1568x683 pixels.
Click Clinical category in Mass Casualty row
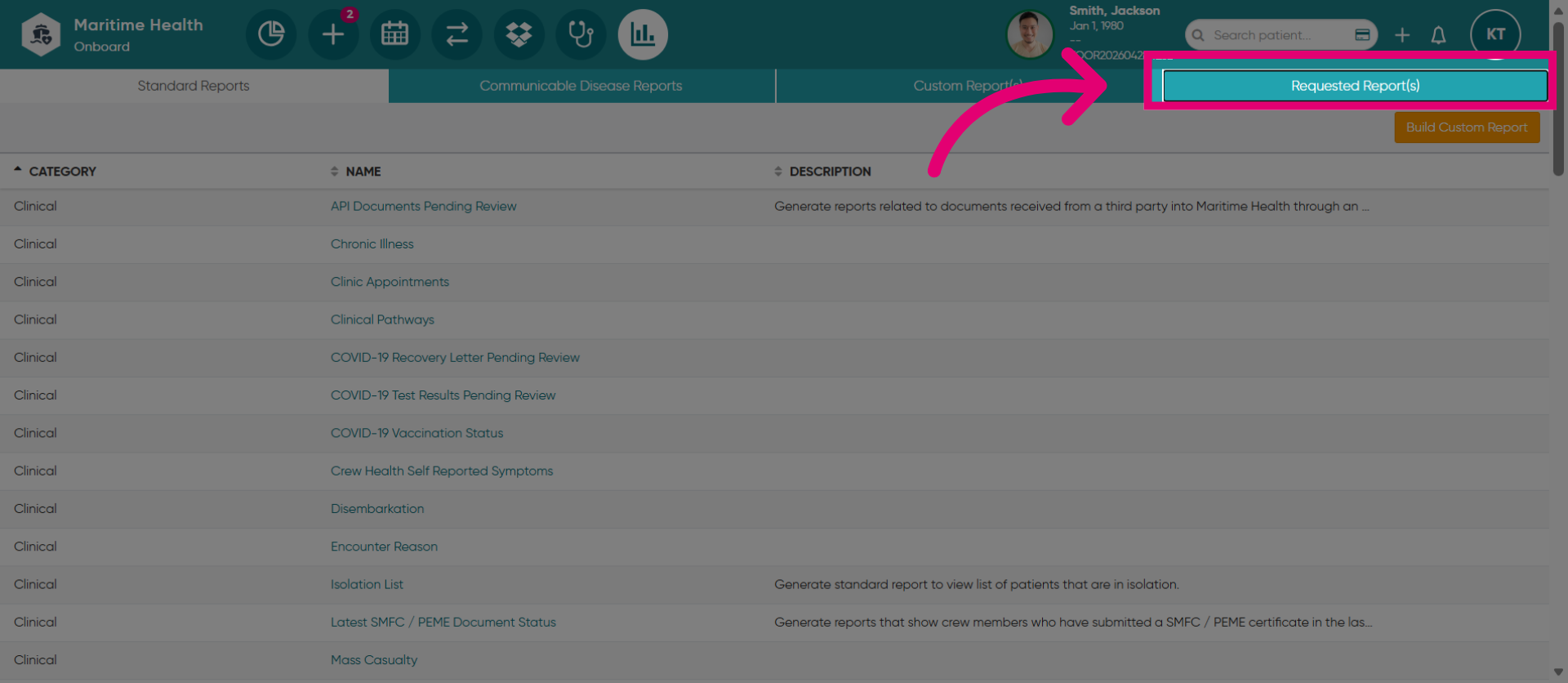pyautogui.click(x=35, y=660)
